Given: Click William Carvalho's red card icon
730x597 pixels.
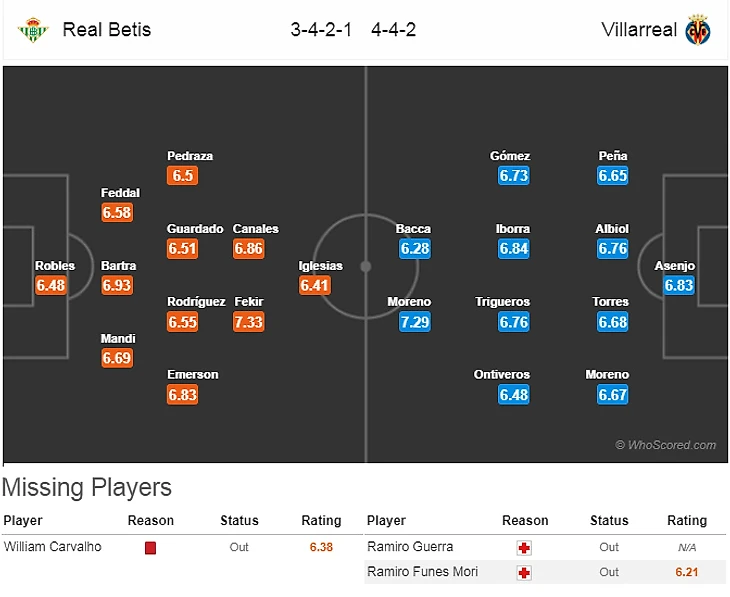Looking at the screenshot, I should 150,548.
